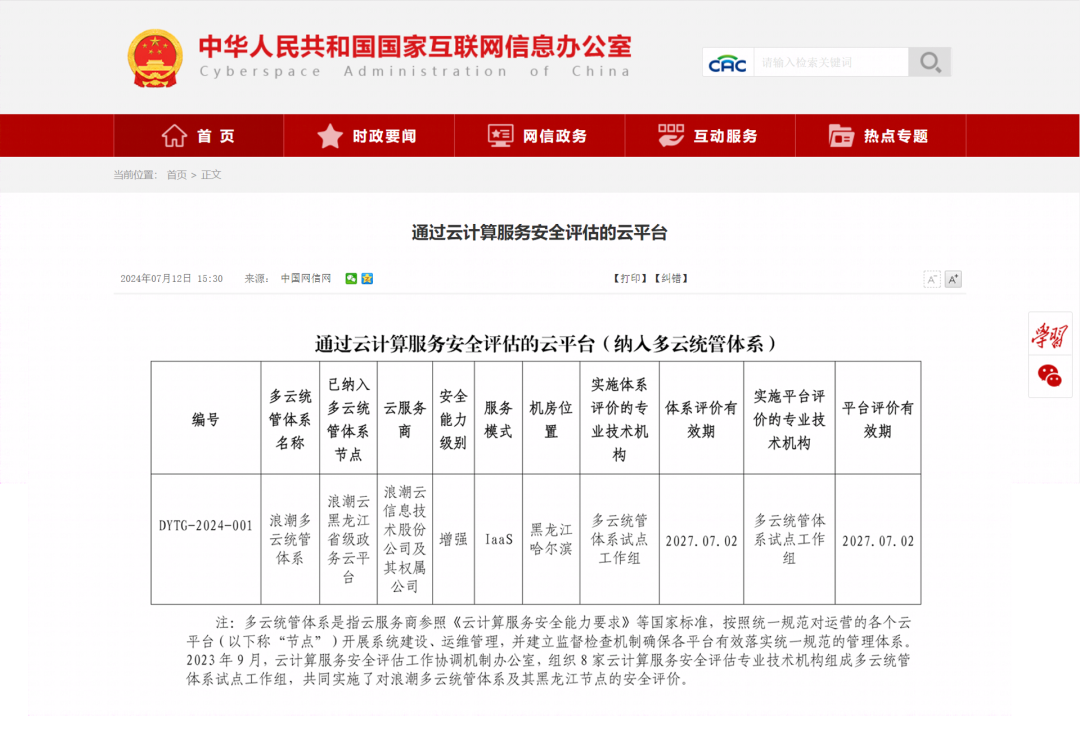Click the WeChat icon in the right sidebar
Viewport: 1080px width, 753px height.
click(x=1050, y=377)
